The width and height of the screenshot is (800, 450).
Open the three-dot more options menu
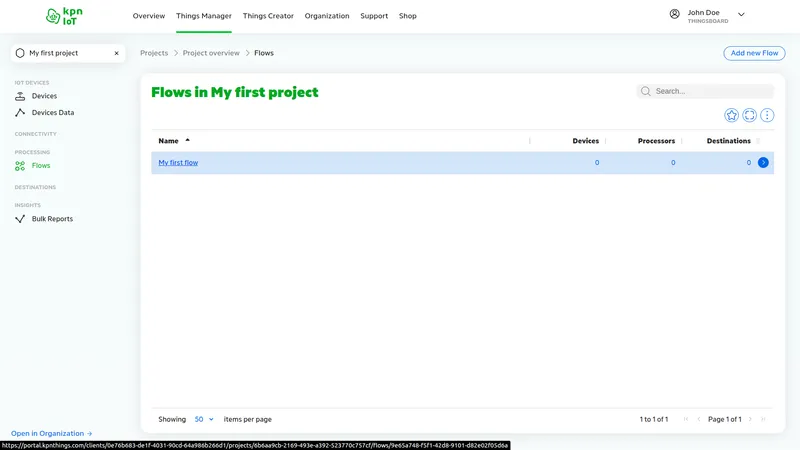[x=767, y=115]
